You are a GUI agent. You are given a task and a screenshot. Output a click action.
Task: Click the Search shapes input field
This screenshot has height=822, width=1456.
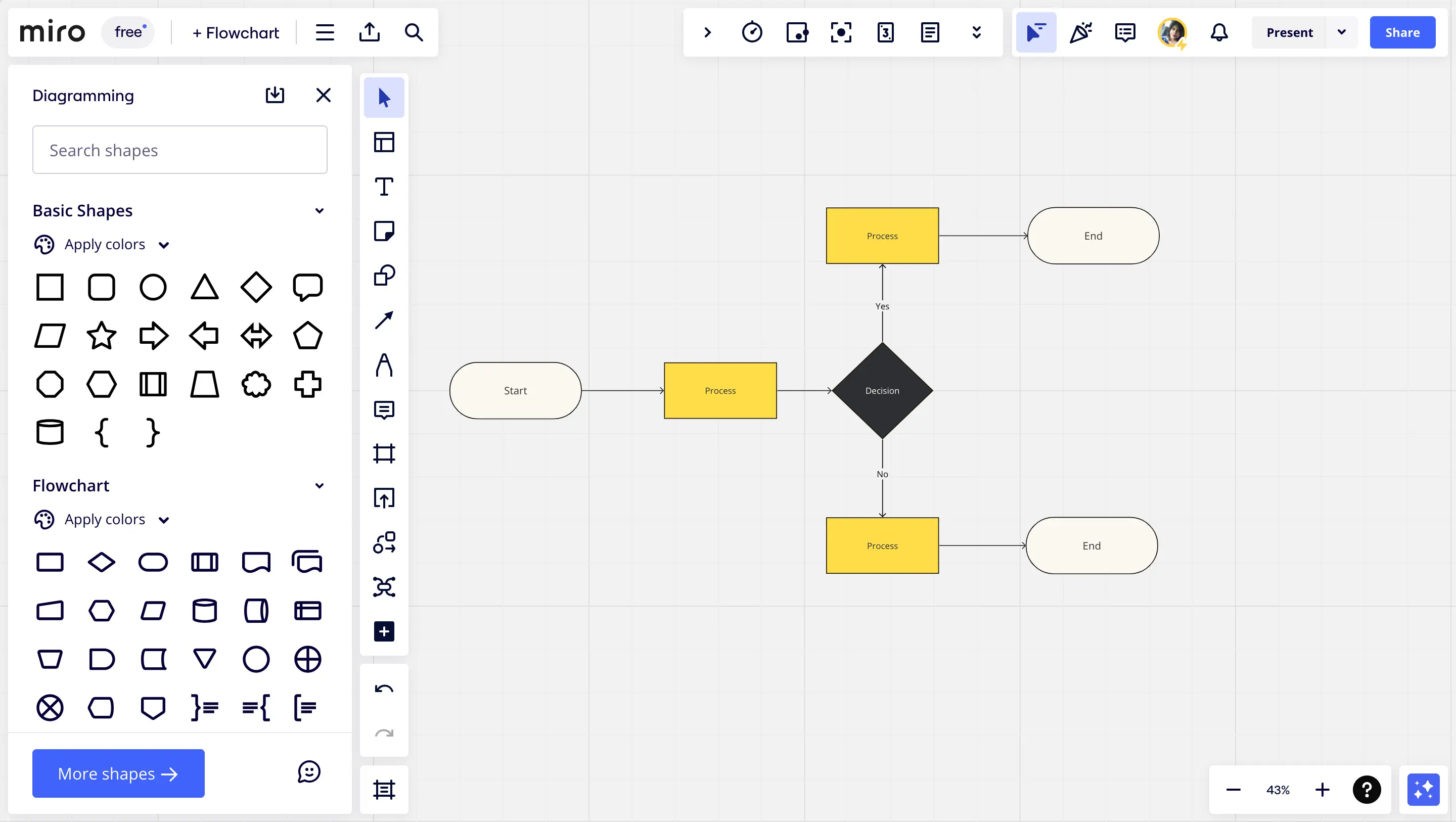tap(180, 150)
